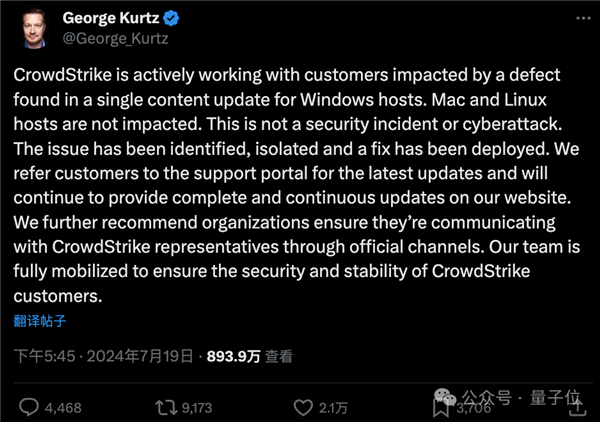Image resolution: width=600 pixels, height=422 pixels.
Task: Click the 2.1万 like count
Action: tap(333, 408)
